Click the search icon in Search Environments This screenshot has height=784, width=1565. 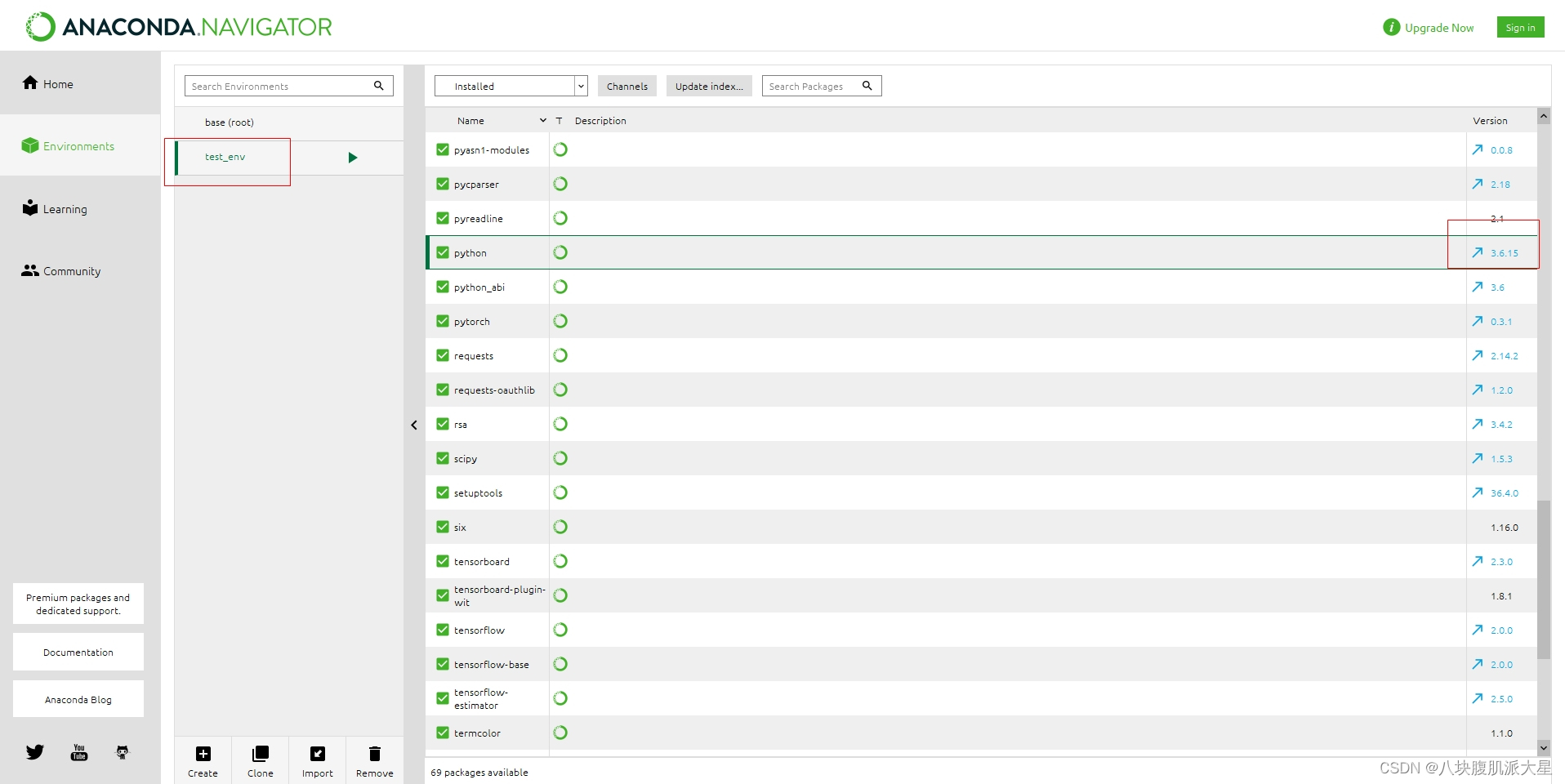pyautogui.click(x=379, y=86)
